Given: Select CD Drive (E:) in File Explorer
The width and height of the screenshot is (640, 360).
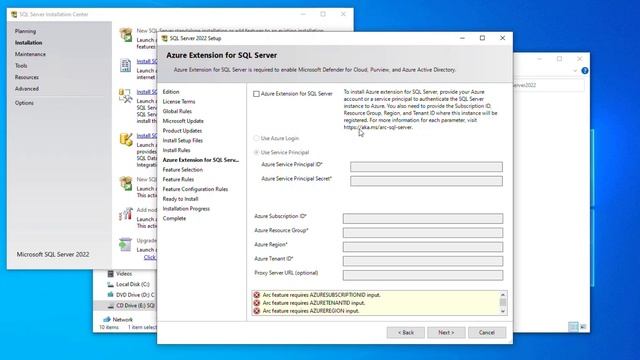Looking at the screenshot, I should pos(135,306).
